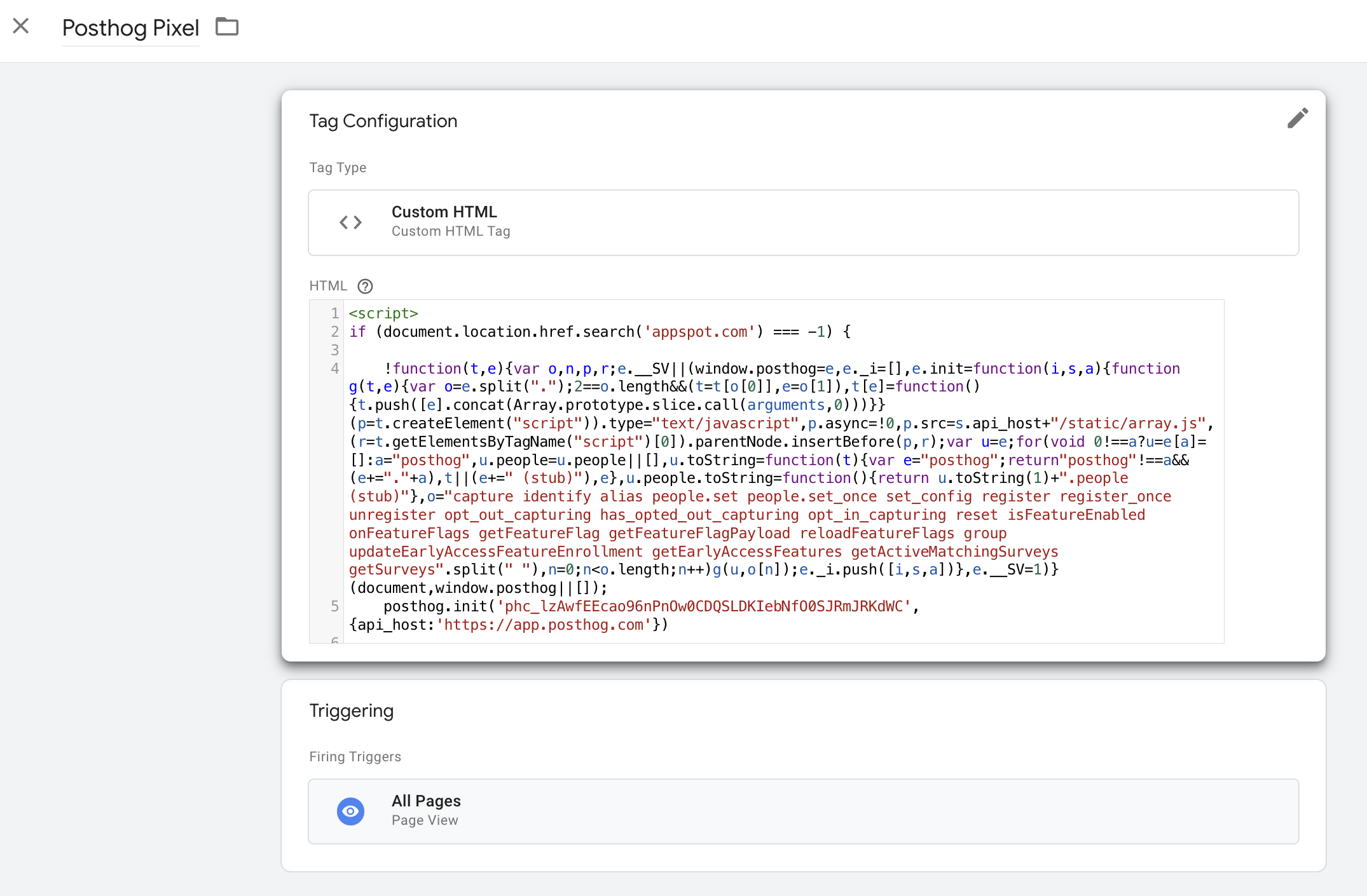This screenshot has width=1367, height=896.
Task: Click line number 2 in the gutter
Action: (335, 332)
